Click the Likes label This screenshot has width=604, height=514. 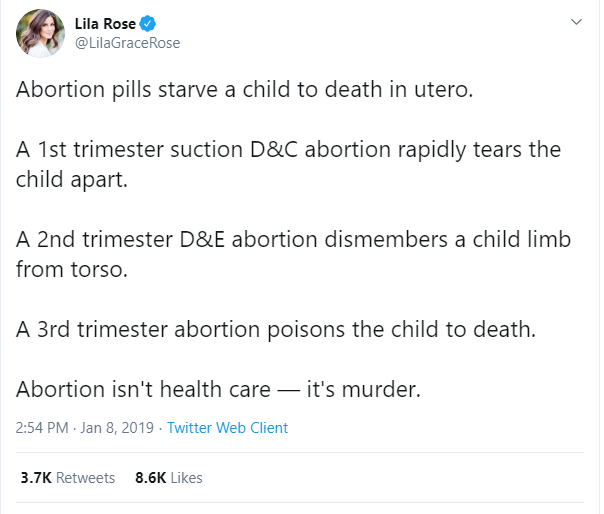186,478
